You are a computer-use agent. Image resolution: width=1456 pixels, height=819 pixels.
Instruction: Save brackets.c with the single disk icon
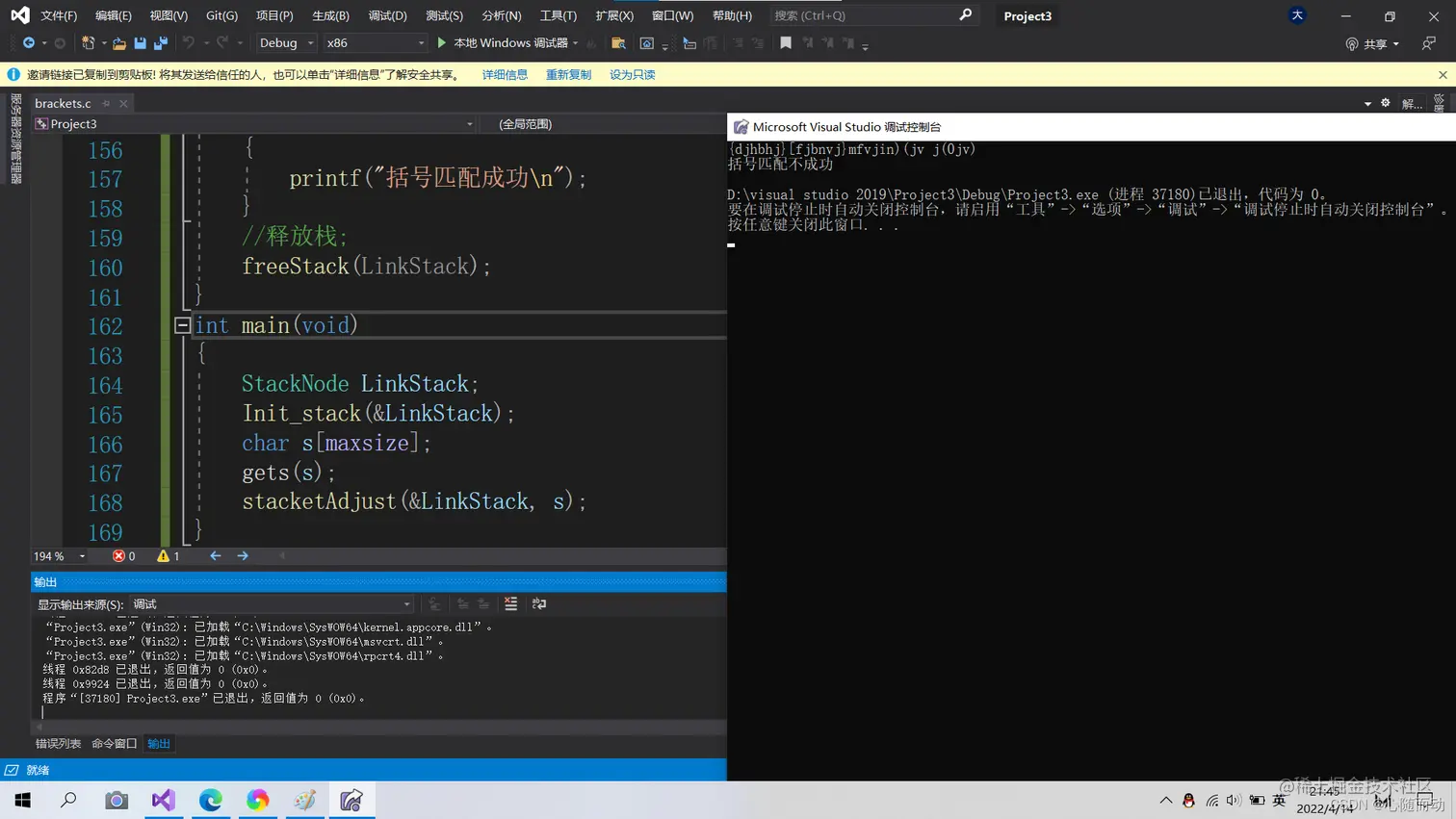pos(140,43)
